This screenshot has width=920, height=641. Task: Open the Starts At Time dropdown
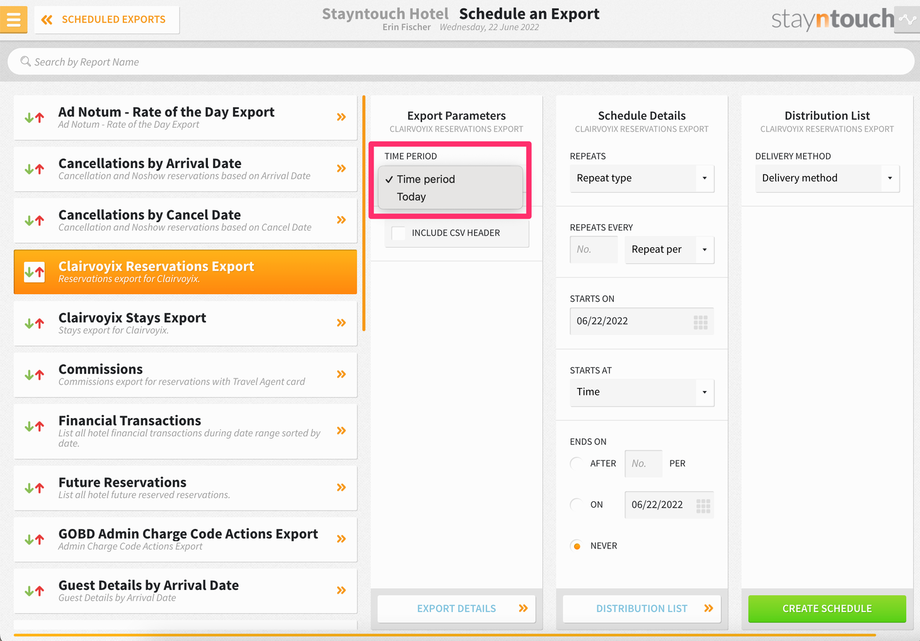641,392
